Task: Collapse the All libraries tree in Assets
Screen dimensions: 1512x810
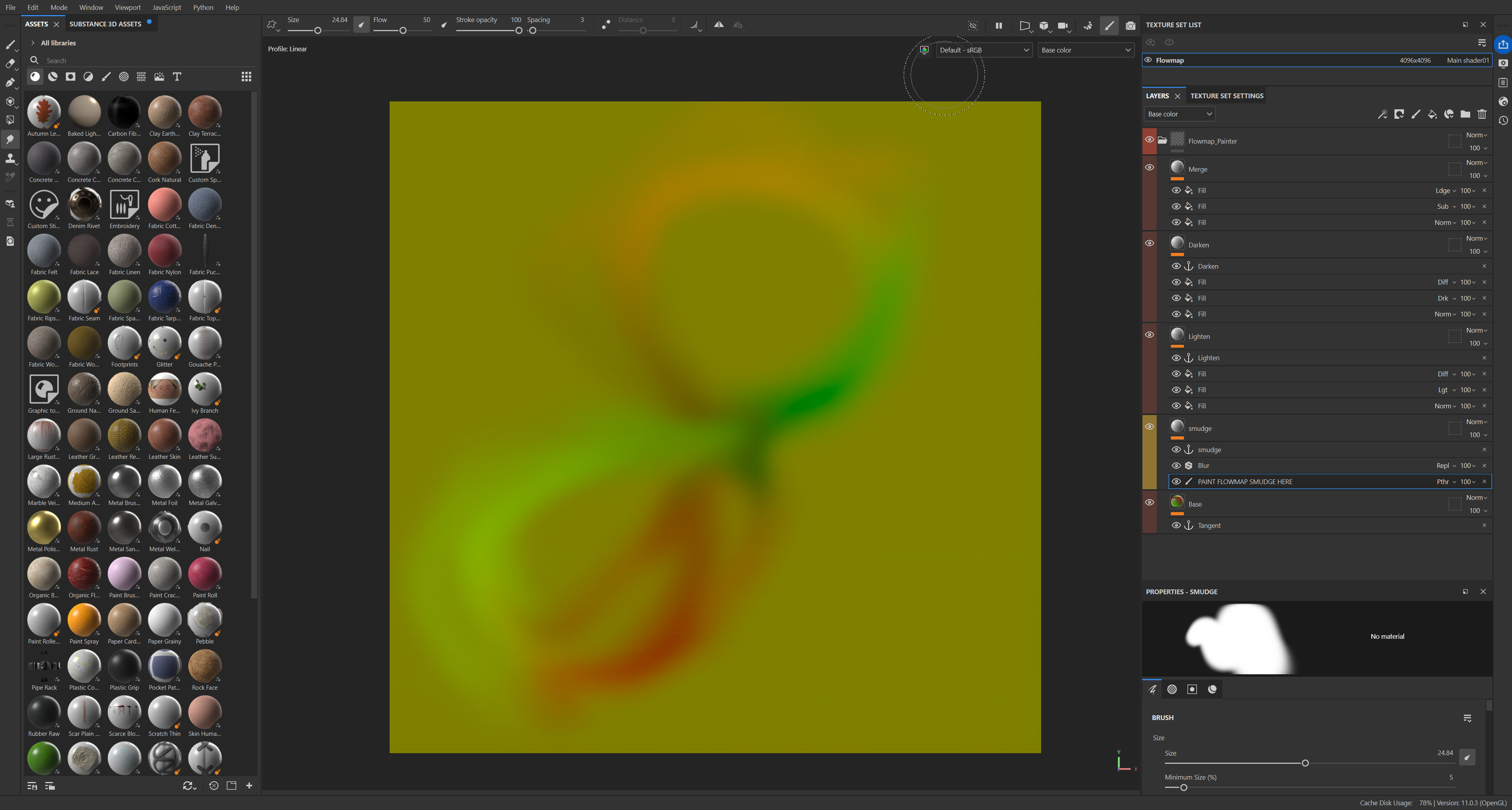Action: coord(32,43)
